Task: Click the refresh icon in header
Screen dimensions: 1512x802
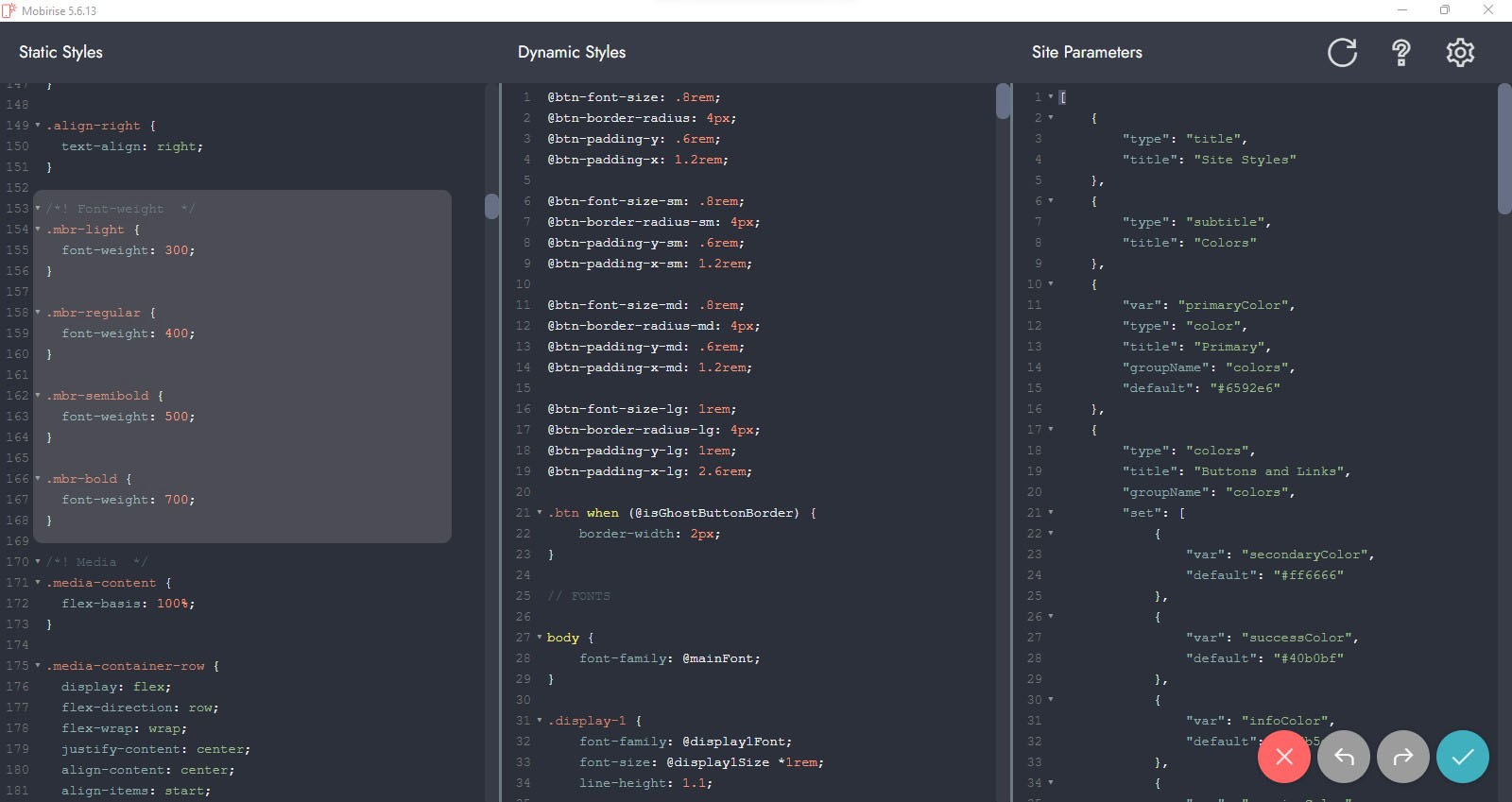Action: tap(1342, 53)
